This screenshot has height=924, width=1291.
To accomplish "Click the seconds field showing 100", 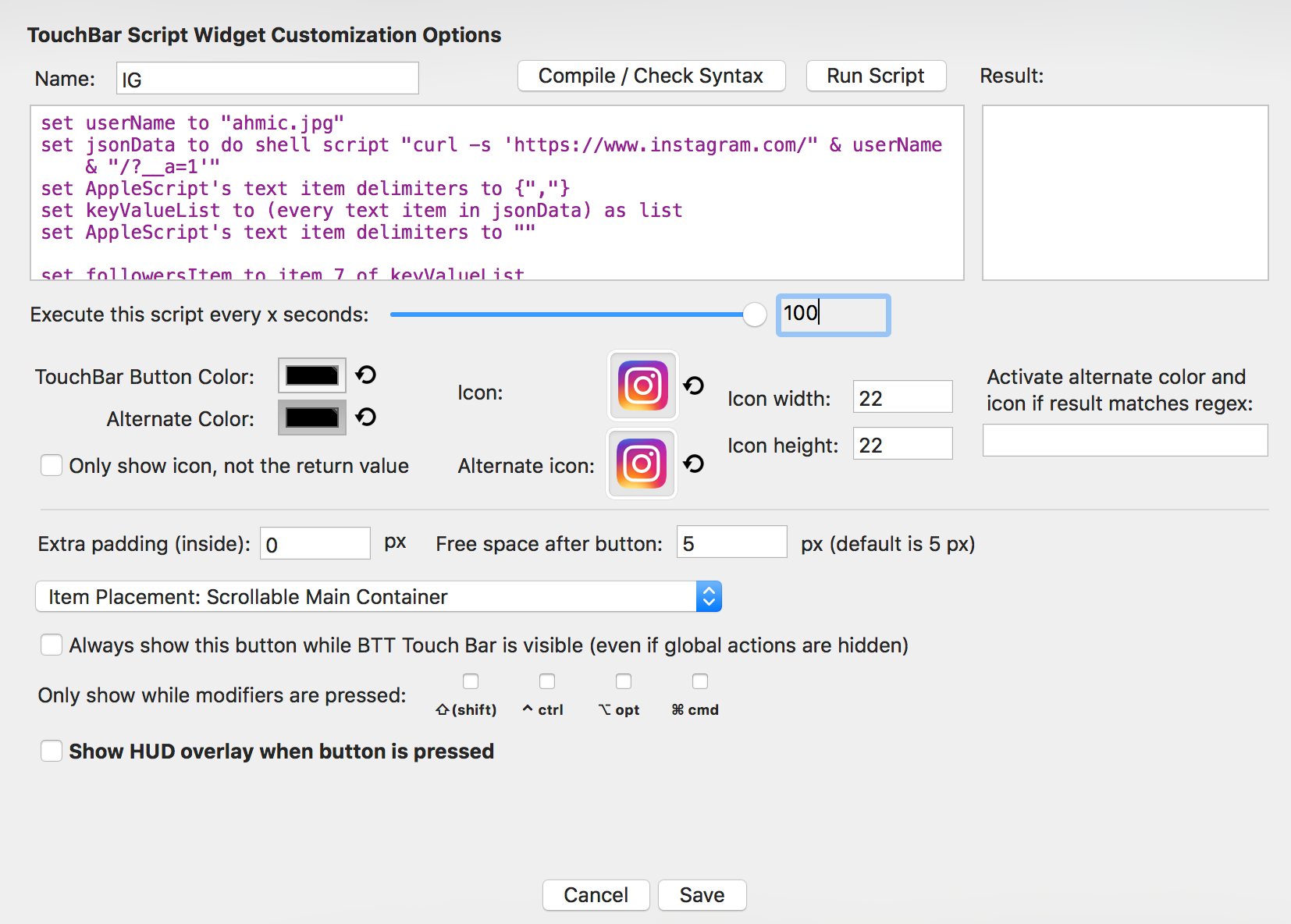I will [833, 315].
